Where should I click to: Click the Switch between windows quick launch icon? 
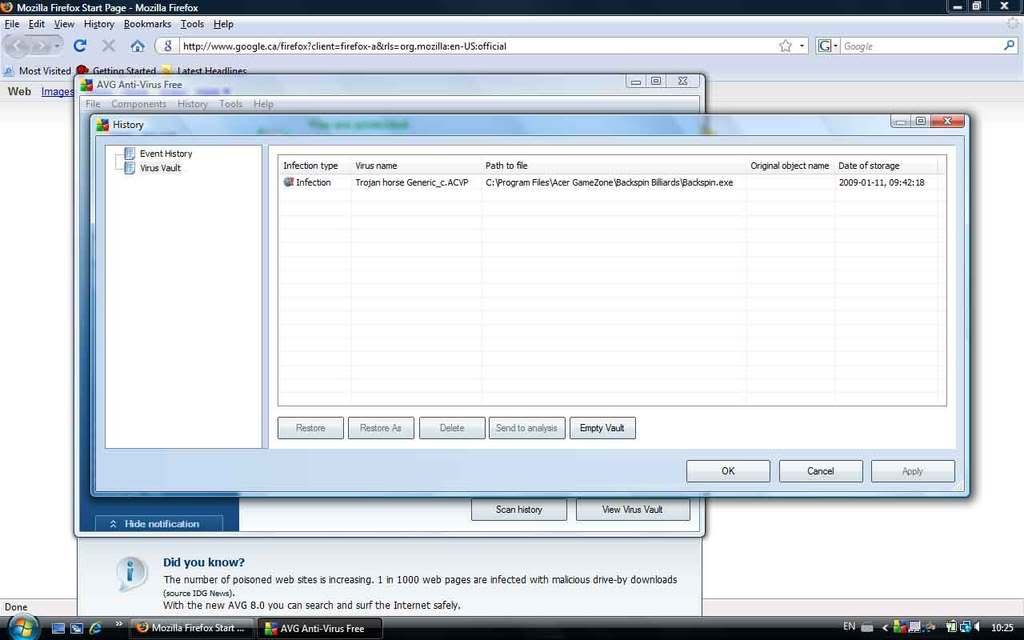point(76,628)
